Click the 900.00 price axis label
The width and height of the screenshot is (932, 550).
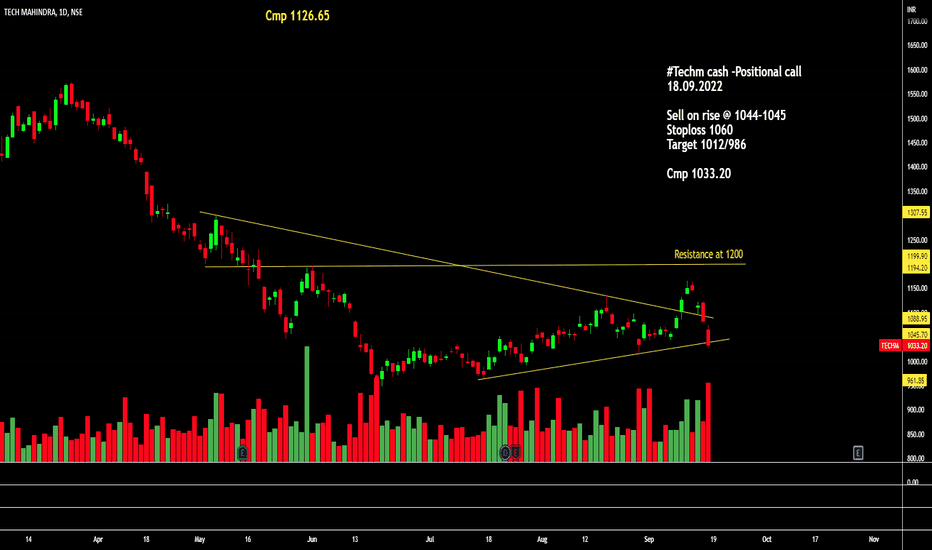pyautogui.click(x=917, y=410)
